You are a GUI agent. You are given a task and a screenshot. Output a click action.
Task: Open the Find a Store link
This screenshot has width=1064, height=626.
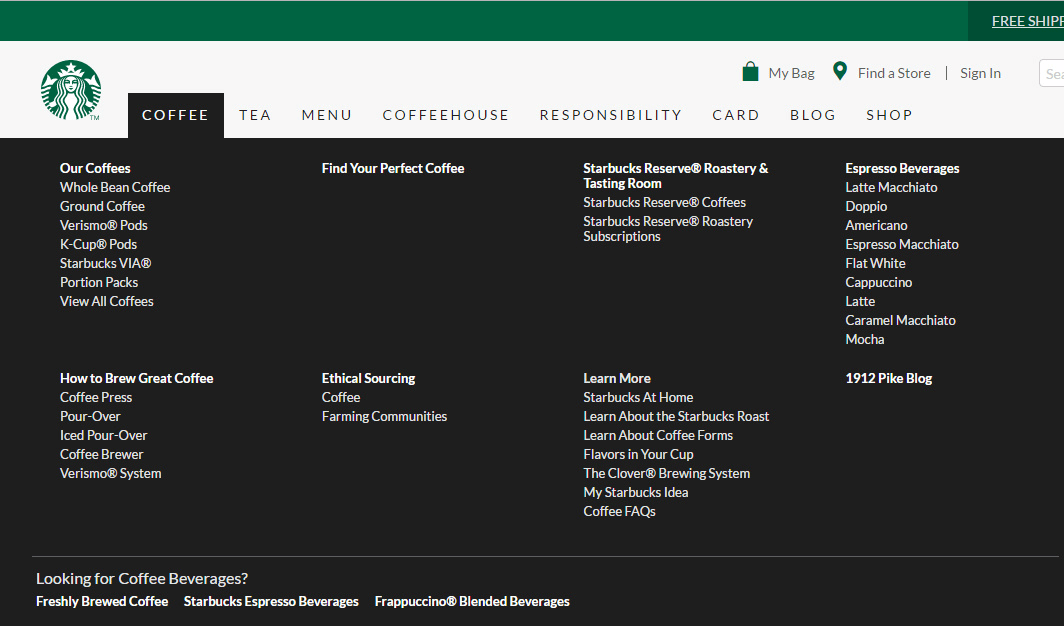(894, 73)
